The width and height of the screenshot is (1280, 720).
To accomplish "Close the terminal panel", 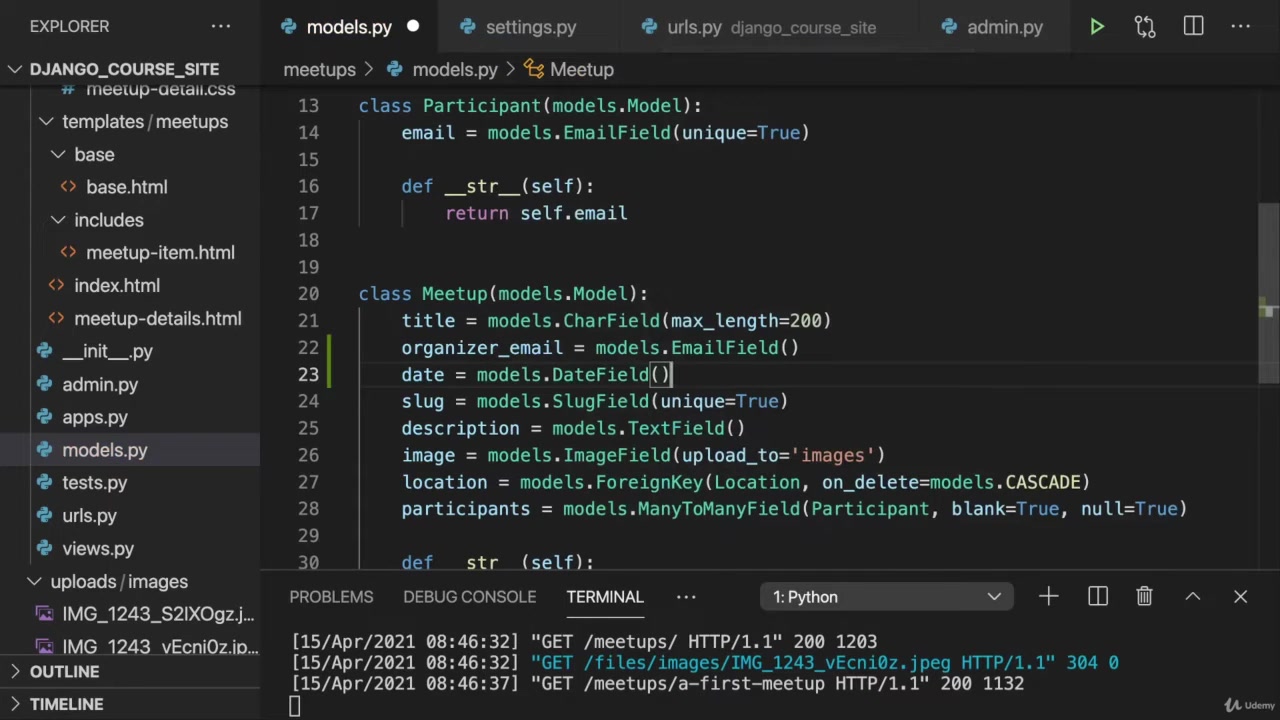I will pyautogui.click(x=1240, y=597).
